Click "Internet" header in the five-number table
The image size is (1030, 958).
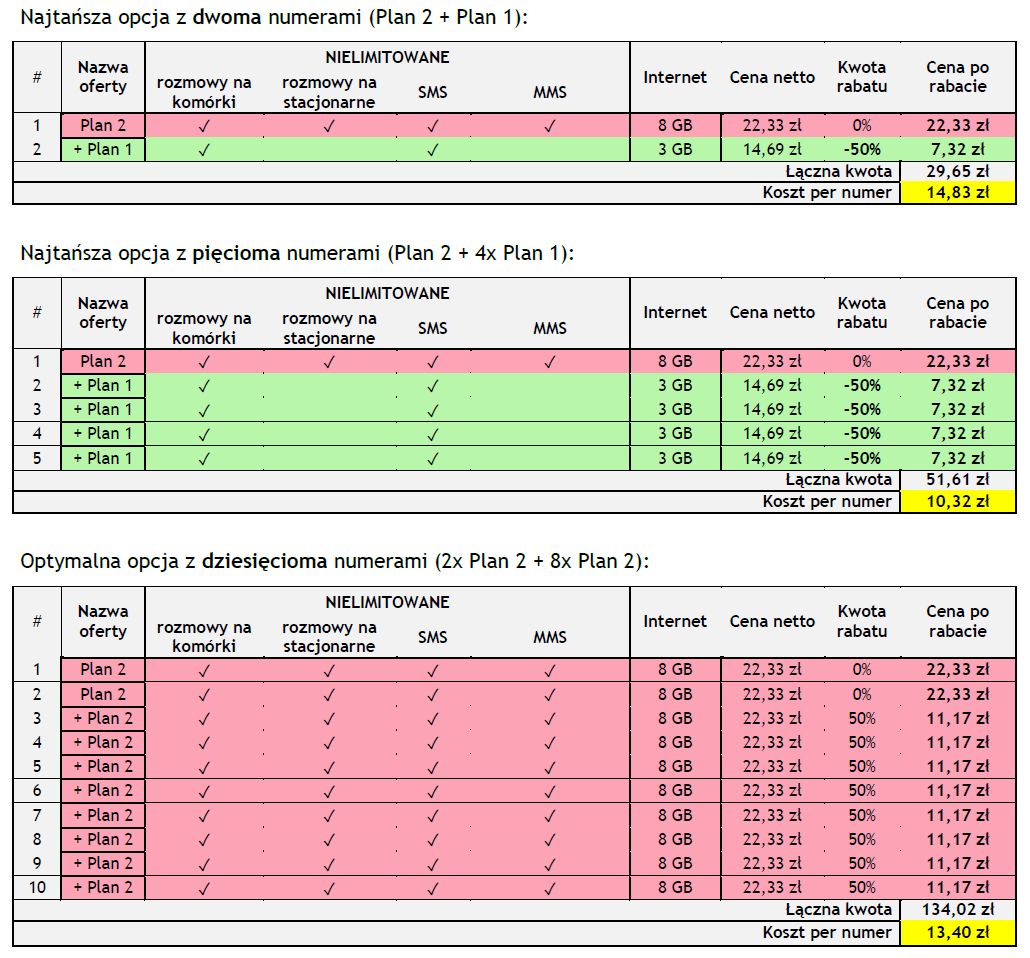(675, 313)
